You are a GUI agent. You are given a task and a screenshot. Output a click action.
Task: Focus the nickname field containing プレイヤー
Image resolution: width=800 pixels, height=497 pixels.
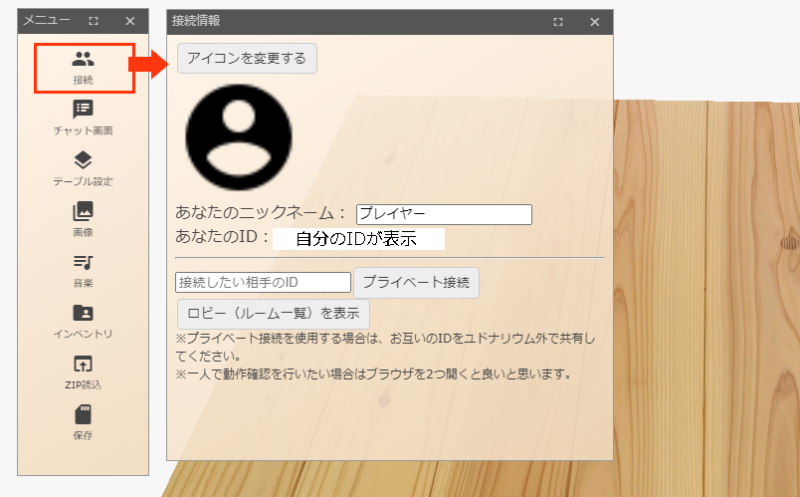pyautogui.click(x=444, y=214)
